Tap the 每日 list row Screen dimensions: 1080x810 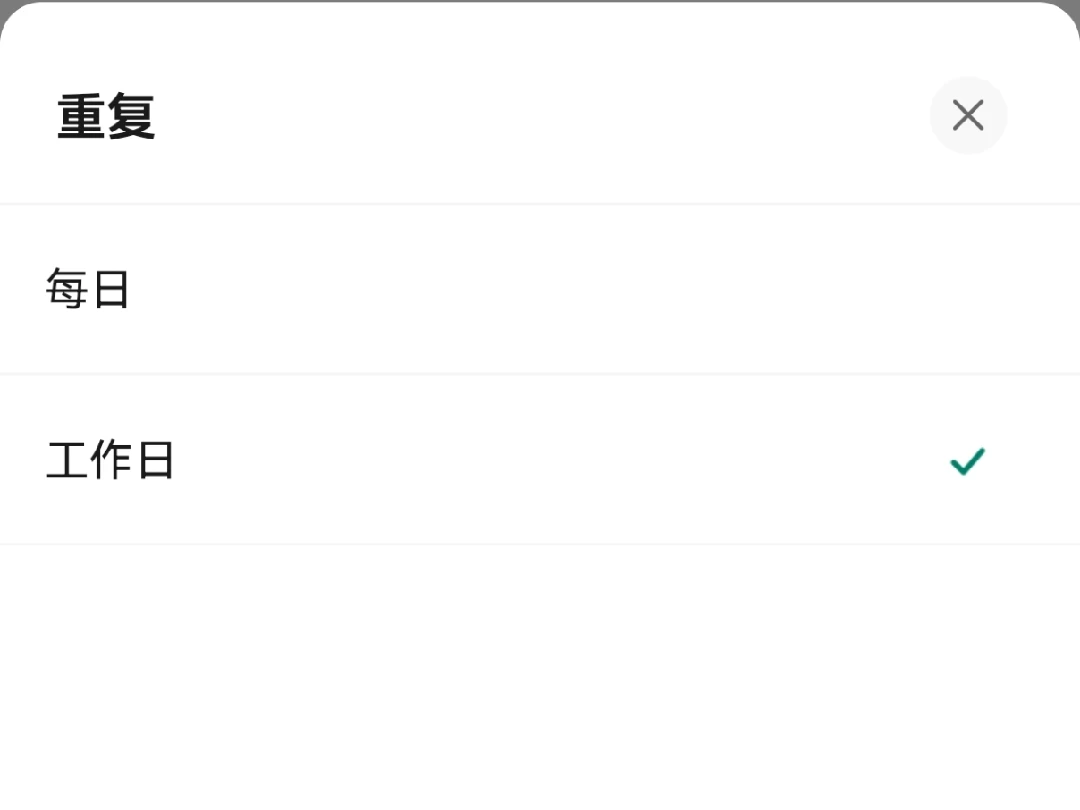pos(540,290)
